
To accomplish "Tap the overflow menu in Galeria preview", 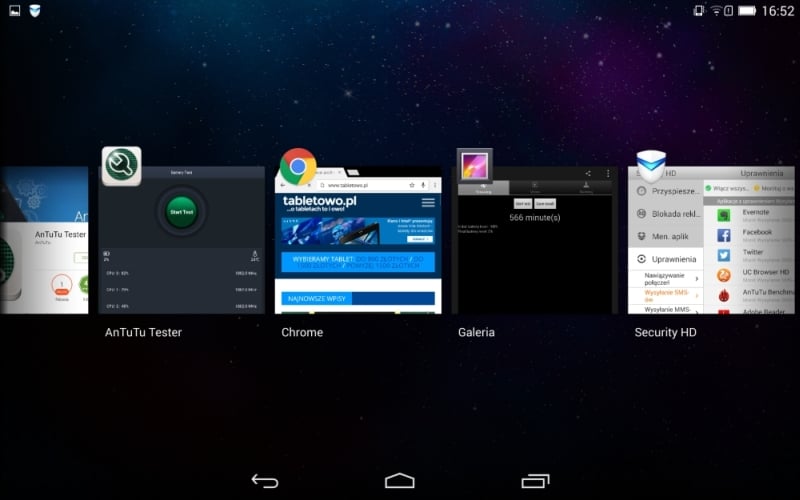I will (x=608, y=173).
